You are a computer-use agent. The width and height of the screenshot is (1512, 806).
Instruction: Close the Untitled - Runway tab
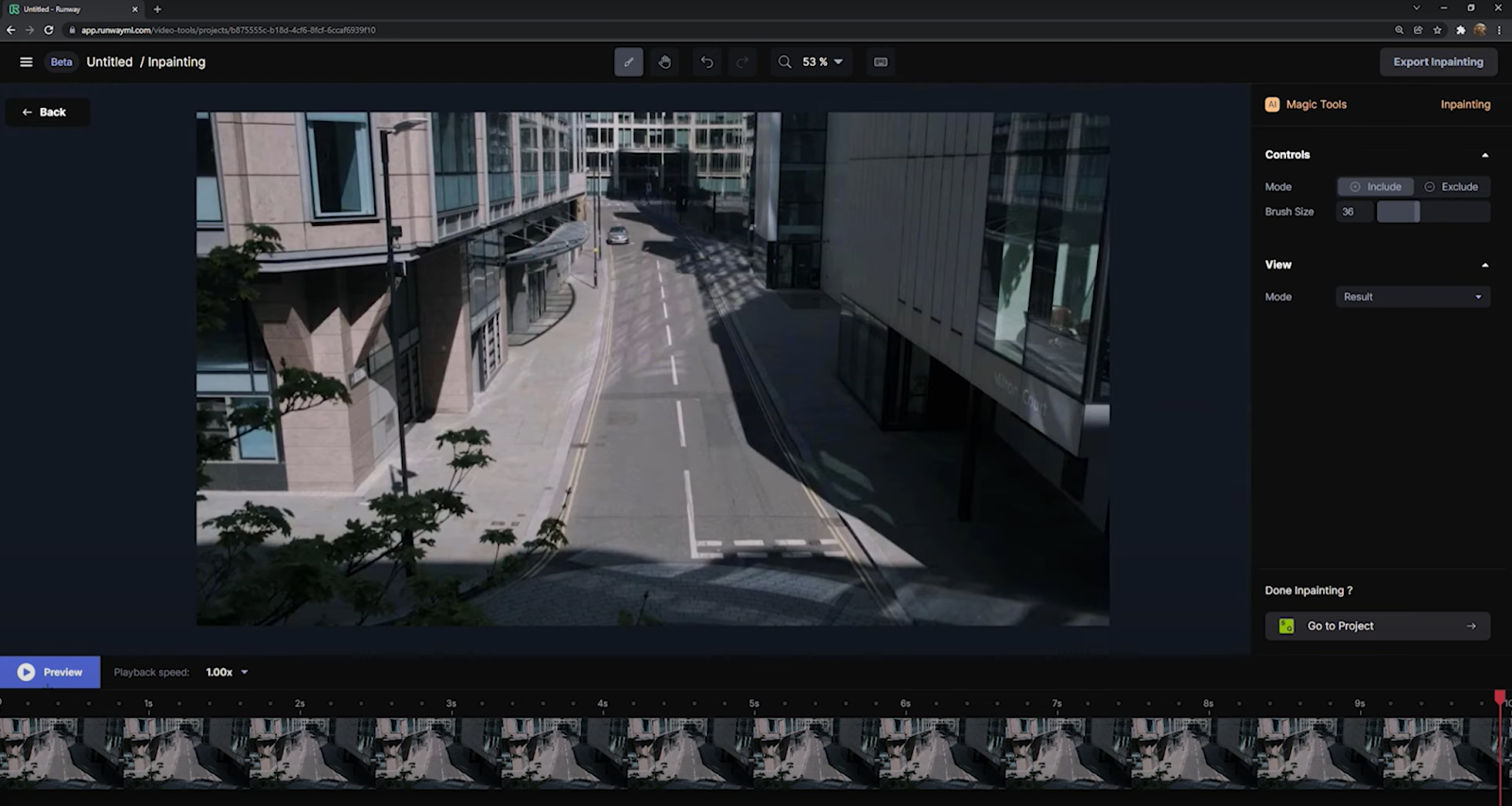pyautogui.click(x=134, y=9)
